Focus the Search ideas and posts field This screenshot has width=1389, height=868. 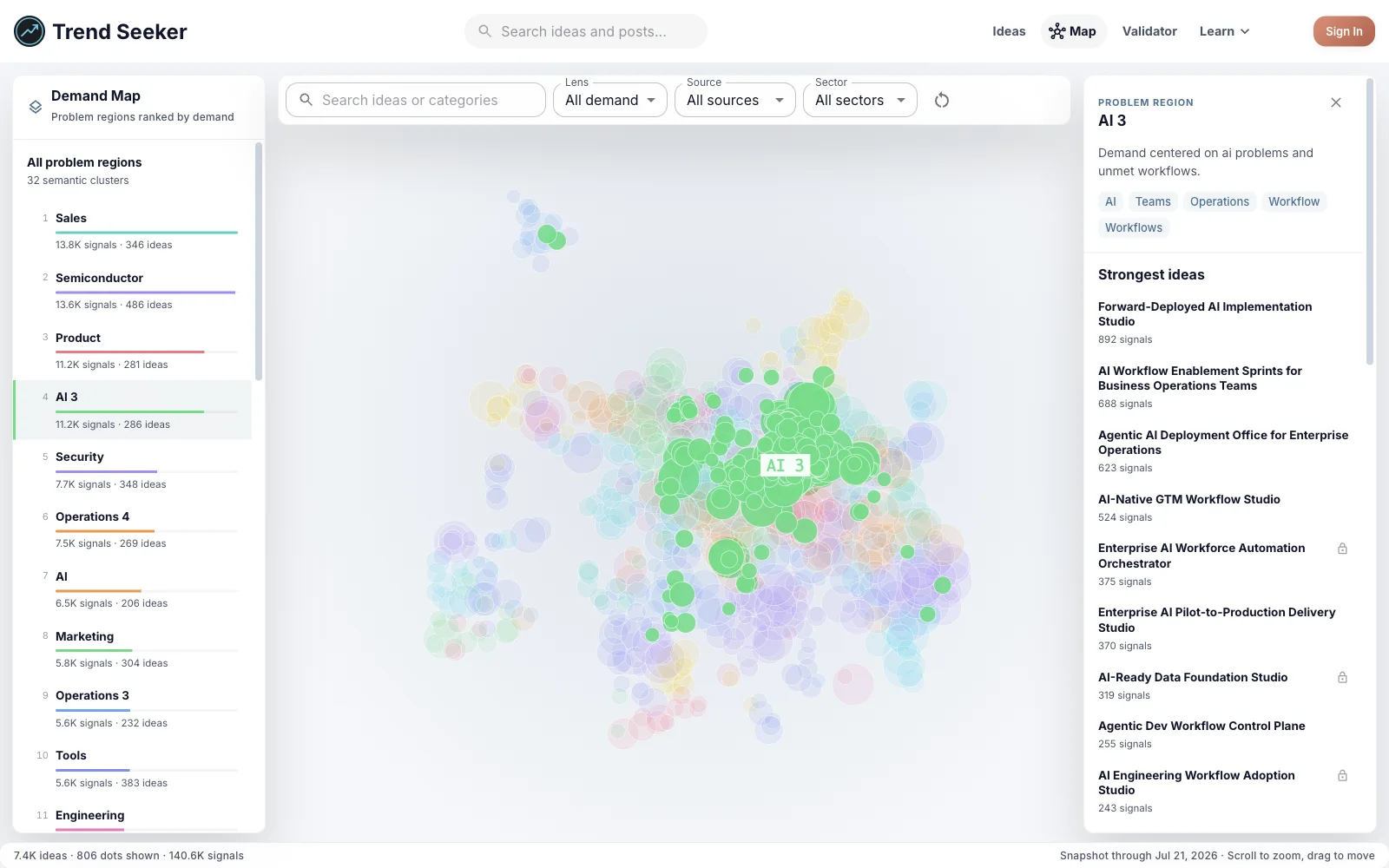click(x=586, y=31)
